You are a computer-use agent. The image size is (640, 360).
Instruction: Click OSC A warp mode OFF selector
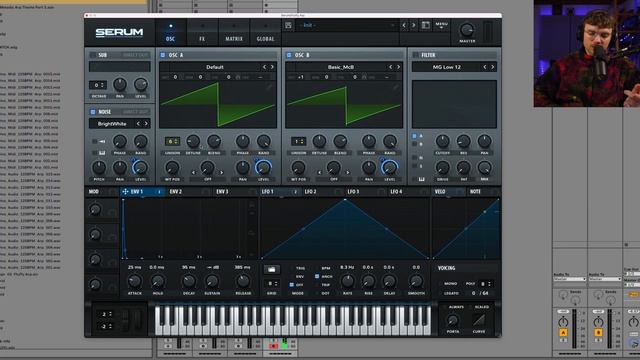[207, 179]
